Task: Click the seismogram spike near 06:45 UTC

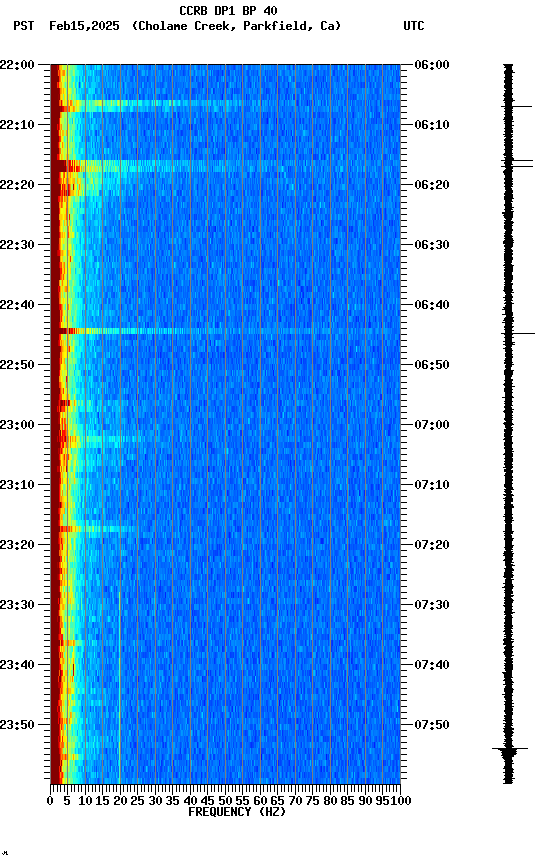Action: [518, 333]
